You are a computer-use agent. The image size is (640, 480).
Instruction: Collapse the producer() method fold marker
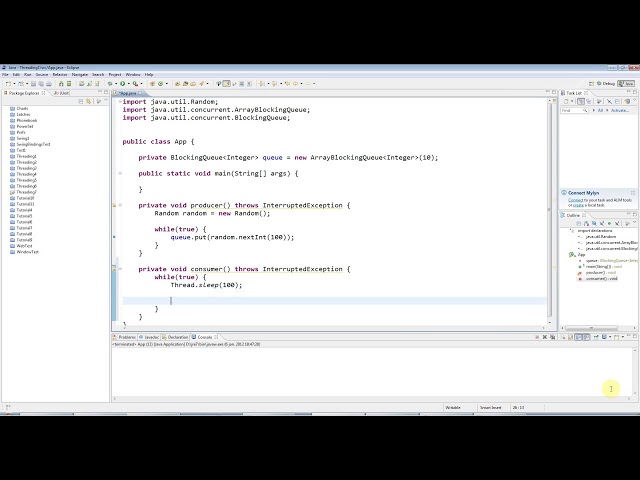click(120, 205)
